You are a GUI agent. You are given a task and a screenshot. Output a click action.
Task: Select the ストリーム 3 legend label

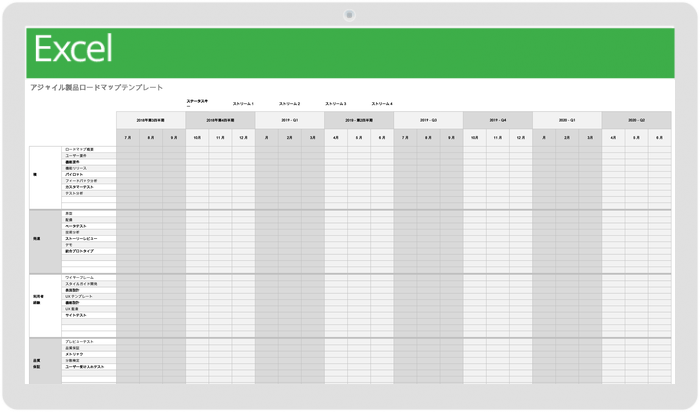(336, 104)
